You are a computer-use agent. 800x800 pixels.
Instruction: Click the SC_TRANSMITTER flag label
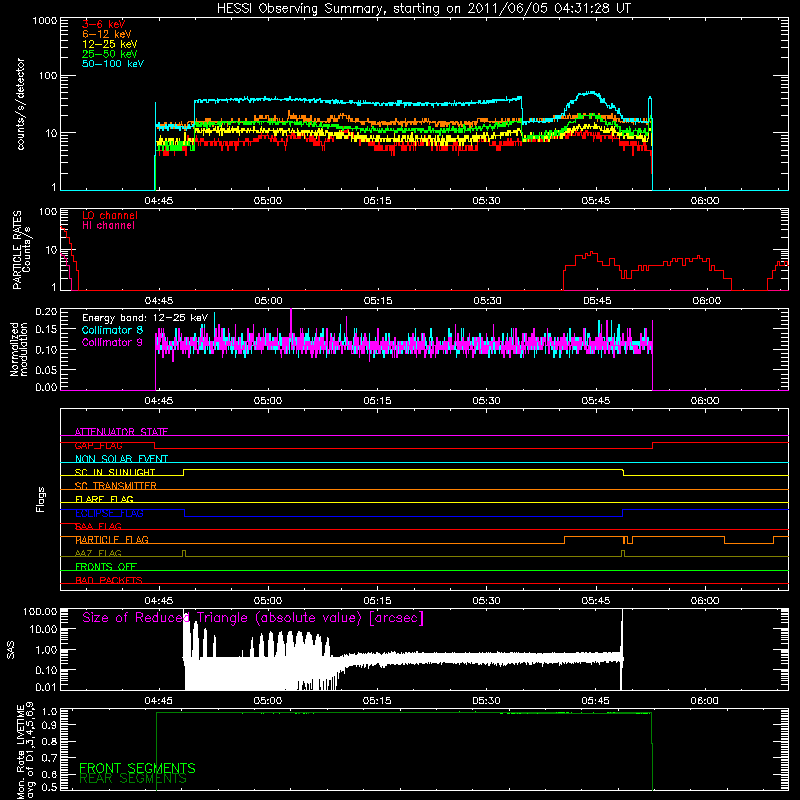tap(115, 485)
